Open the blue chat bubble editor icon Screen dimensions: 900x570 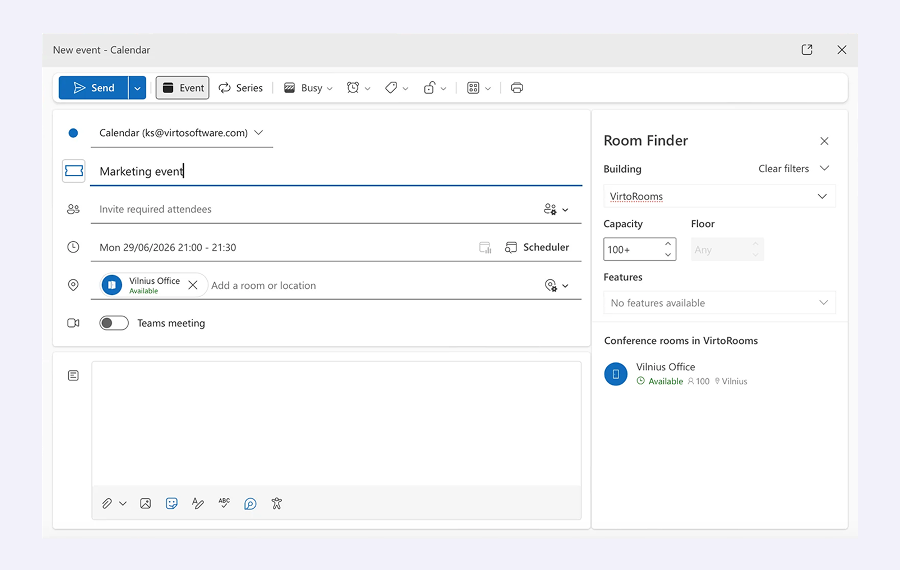(250, 503)
